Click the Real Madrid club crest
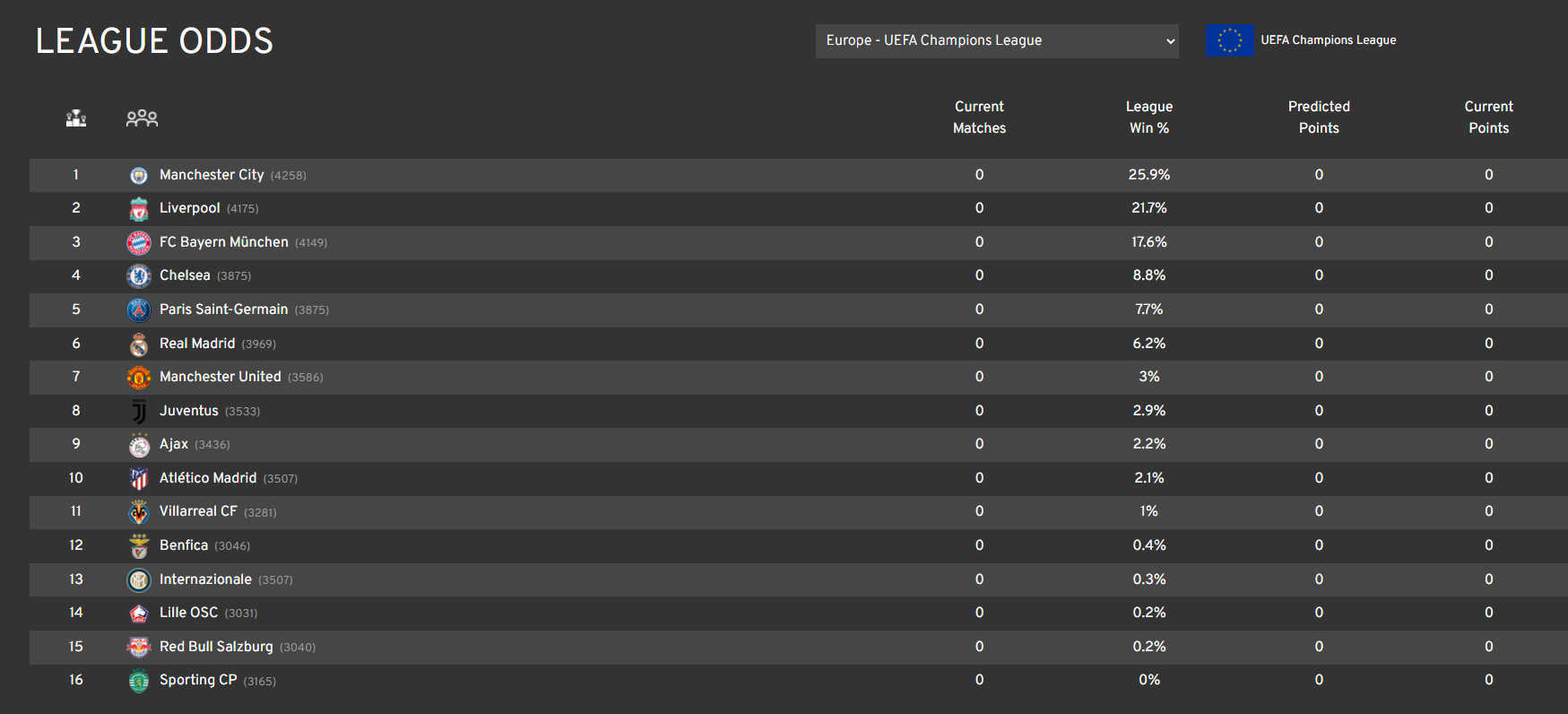 click(138, 344)
